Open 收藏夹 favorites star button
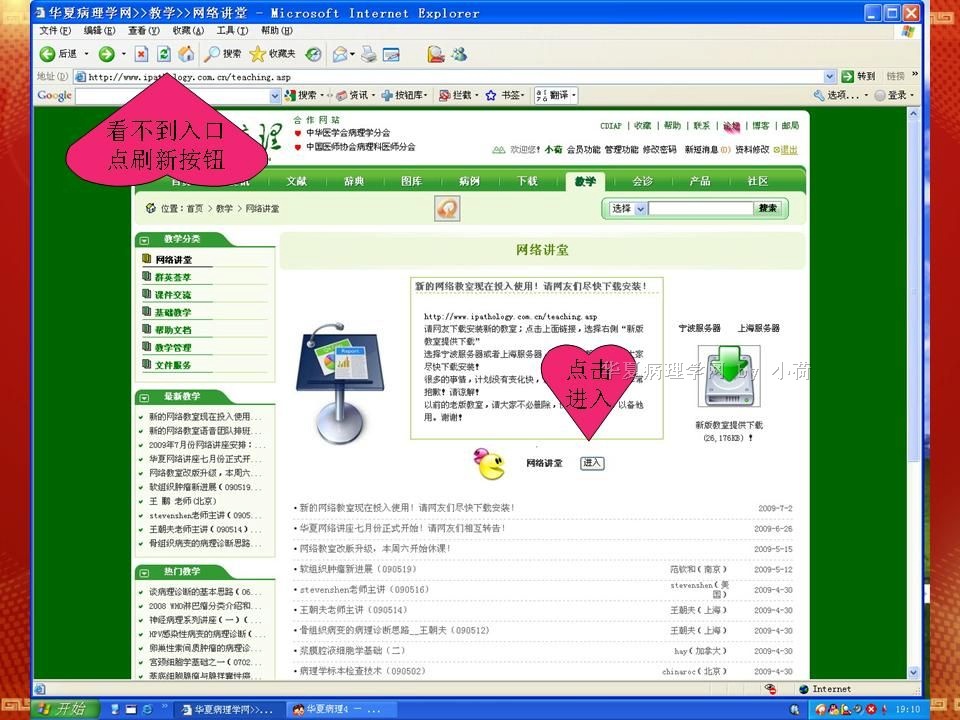The width and height of the screenshot is (960, 720). pos(273,54)
